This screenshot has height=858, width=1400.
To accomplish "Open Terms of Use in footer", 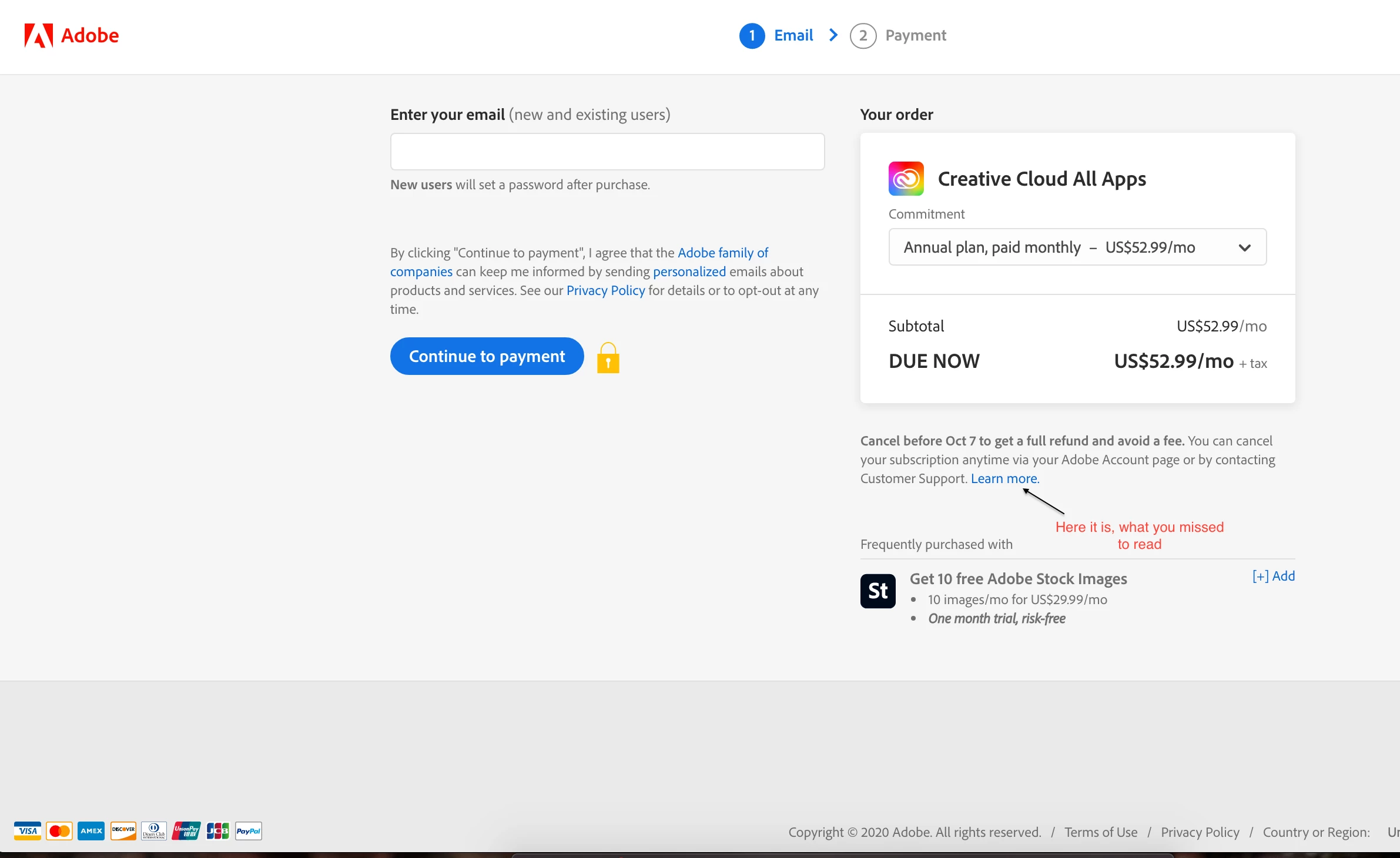I will [x=1100, y=832].
